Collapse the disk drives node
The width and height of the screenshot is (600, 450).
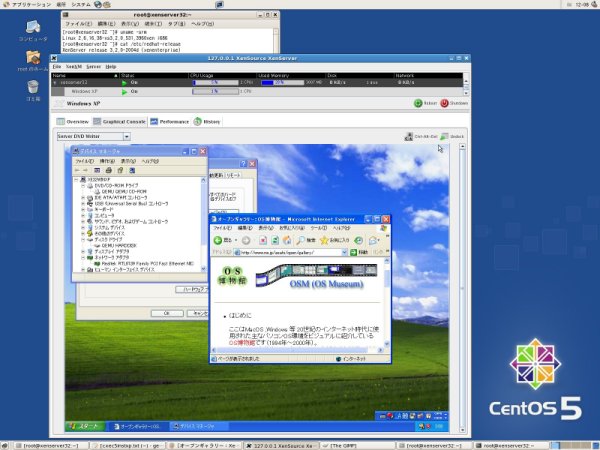coord(83,240)
